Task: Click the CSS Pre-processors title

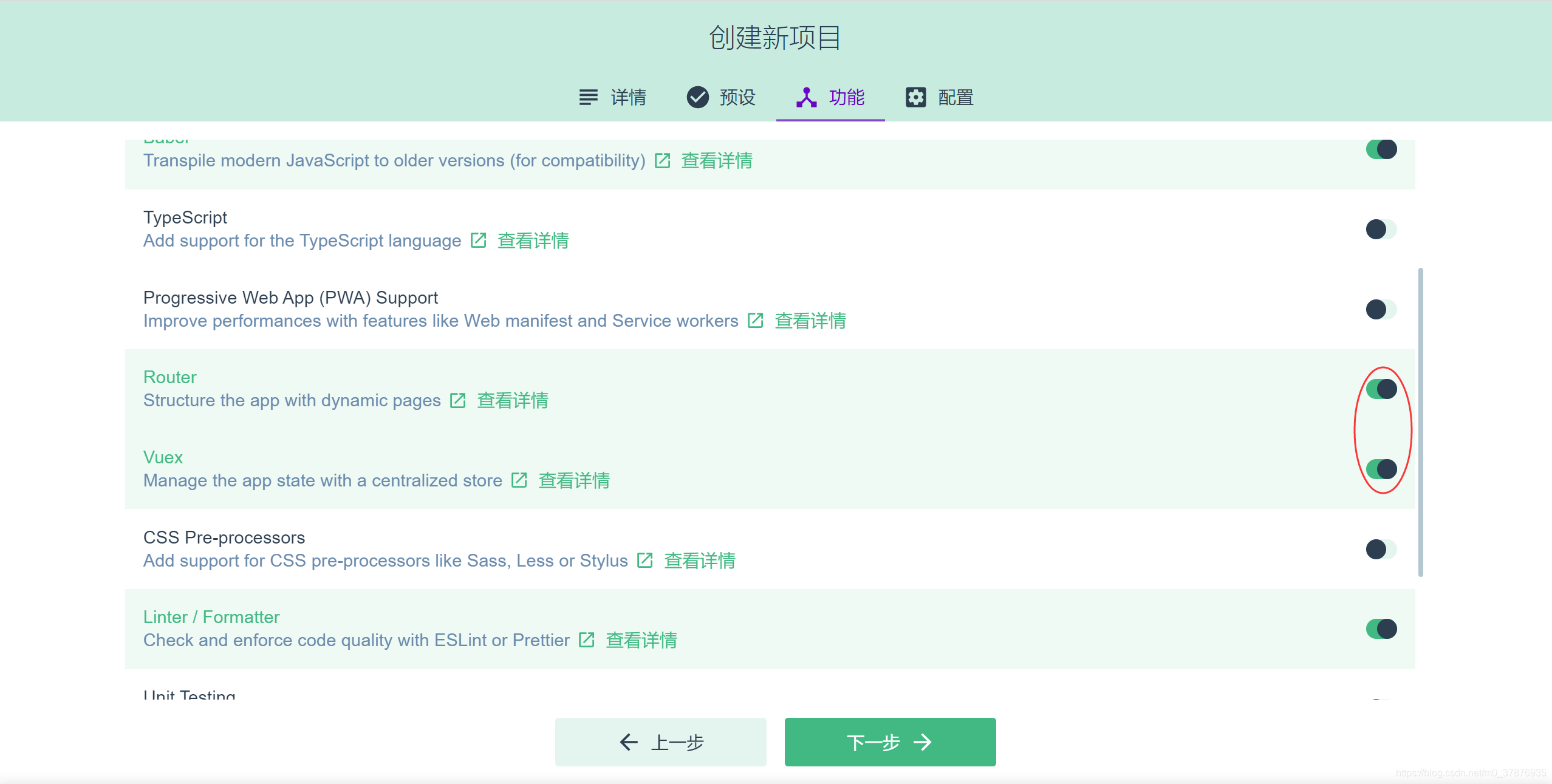Action: point(224,537)
